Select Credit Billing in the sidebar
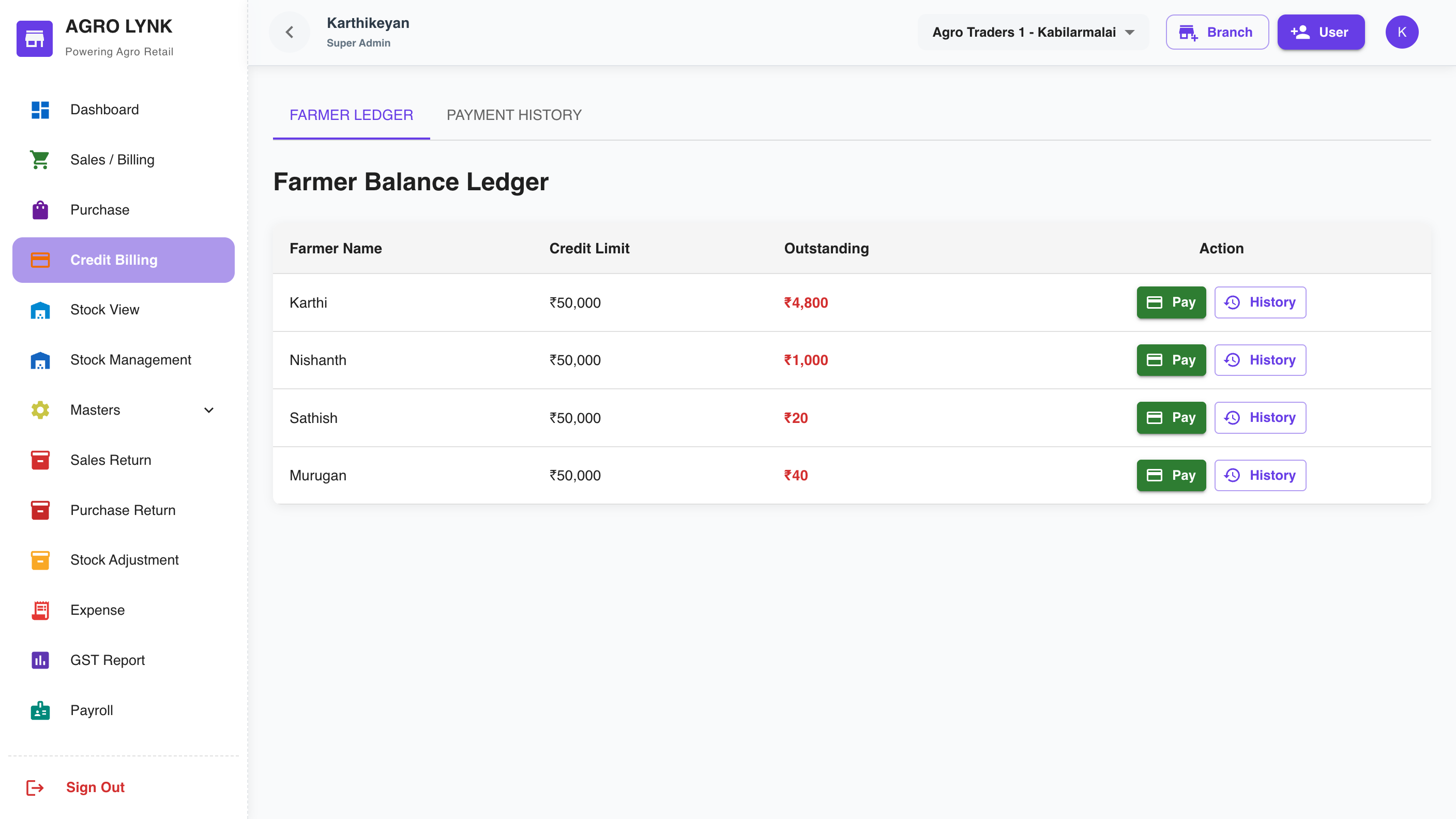Image resolution: width=1456 pixels, height=819 pixels. click(123, 260)
